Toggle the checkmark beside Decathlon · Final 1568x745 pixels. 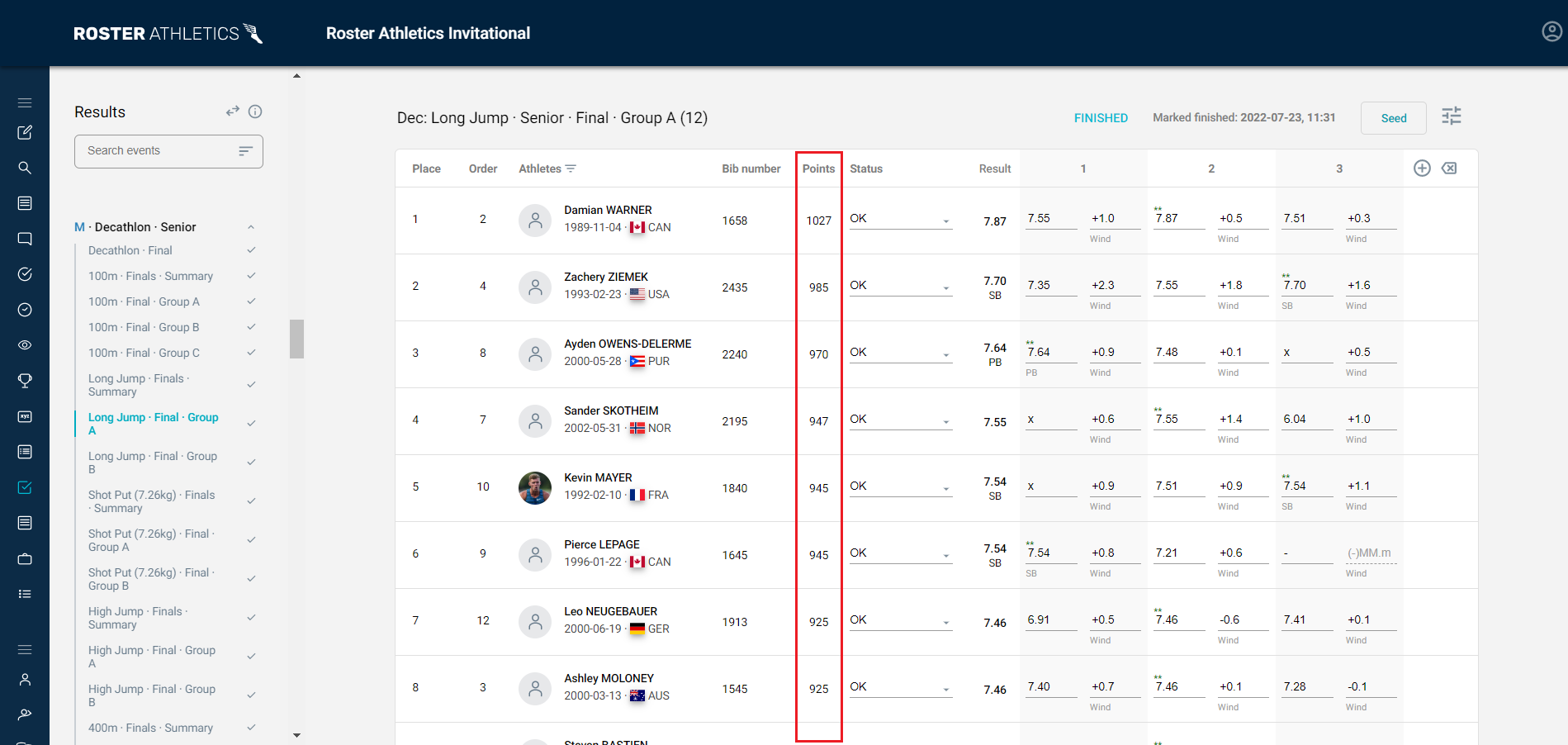click(251, 249)
